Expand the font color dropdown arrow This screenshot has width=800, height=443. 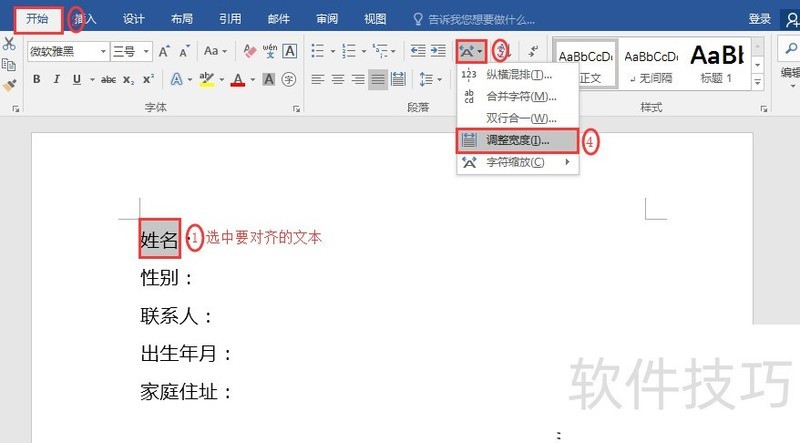point(252,80)
